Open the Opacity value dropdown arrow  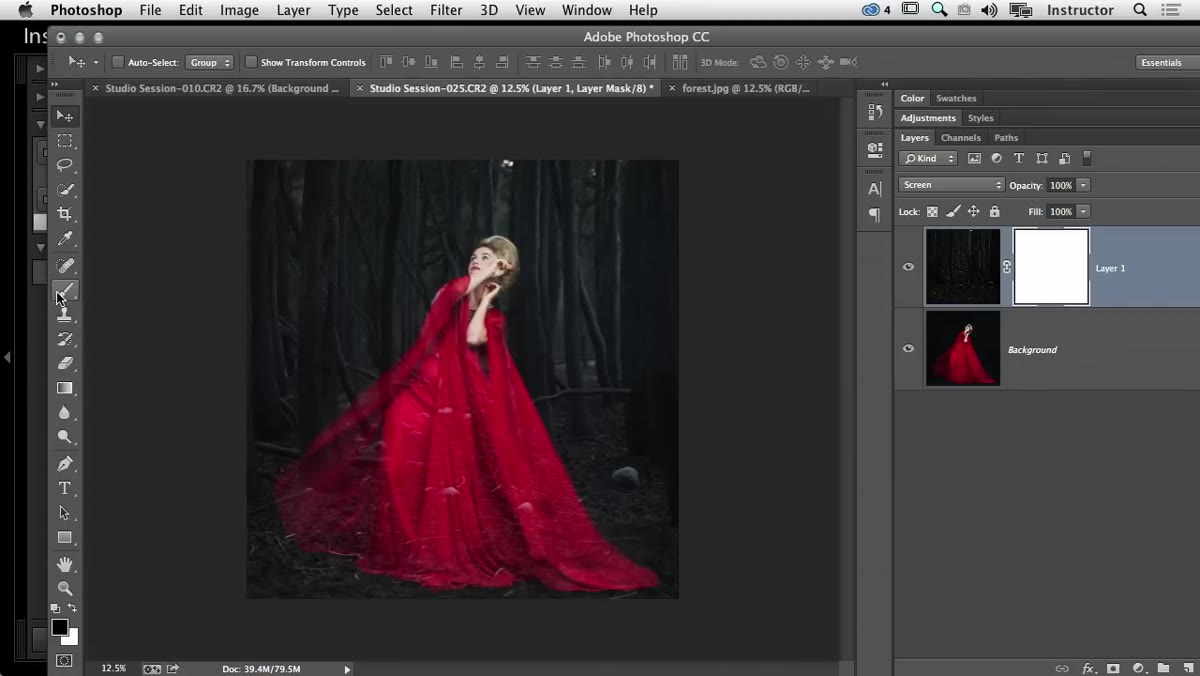coord(1083,185)
